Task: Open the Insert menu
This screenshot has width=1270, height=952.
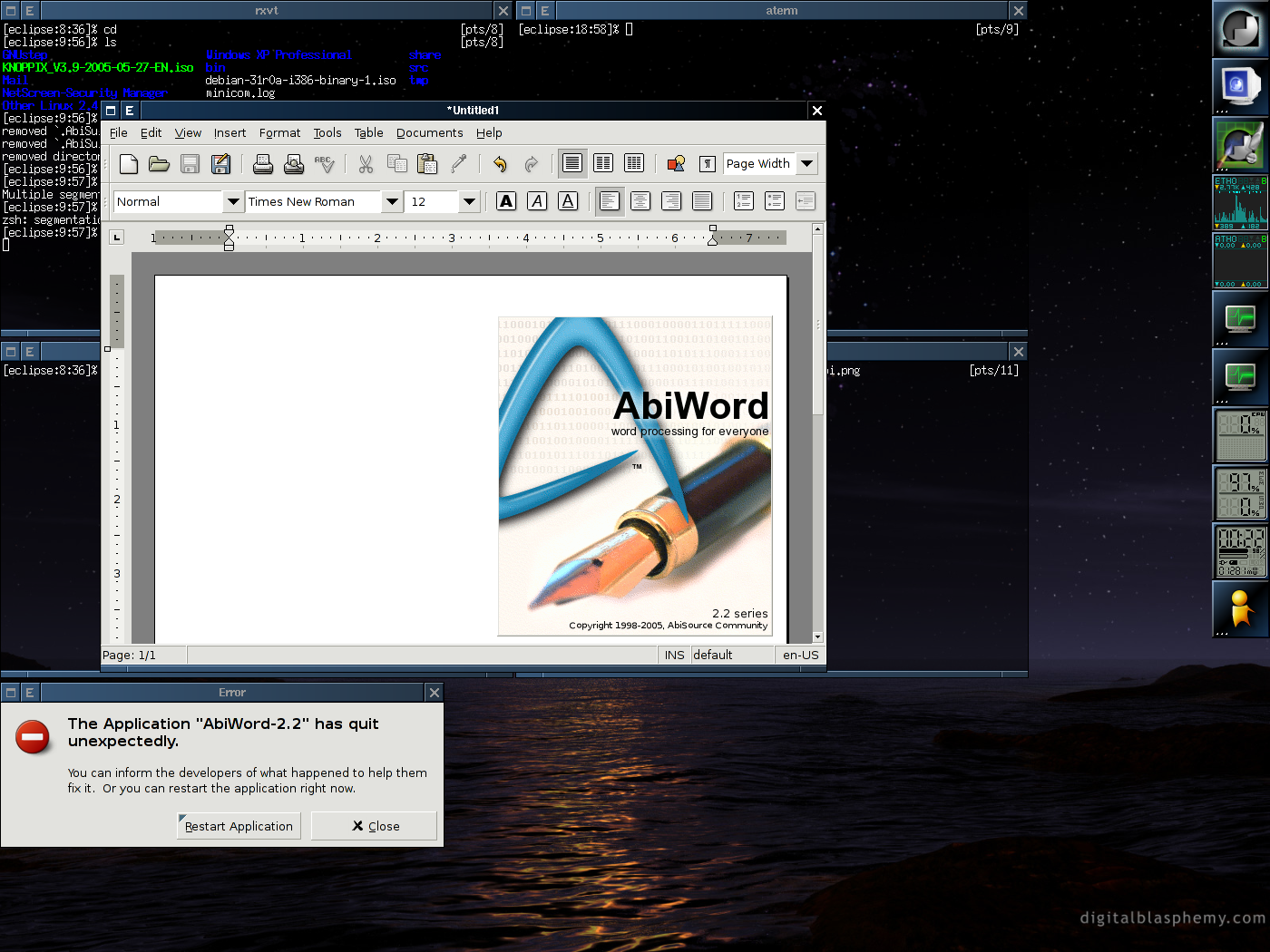Action: pyautogui.click(x=230, y=133)
